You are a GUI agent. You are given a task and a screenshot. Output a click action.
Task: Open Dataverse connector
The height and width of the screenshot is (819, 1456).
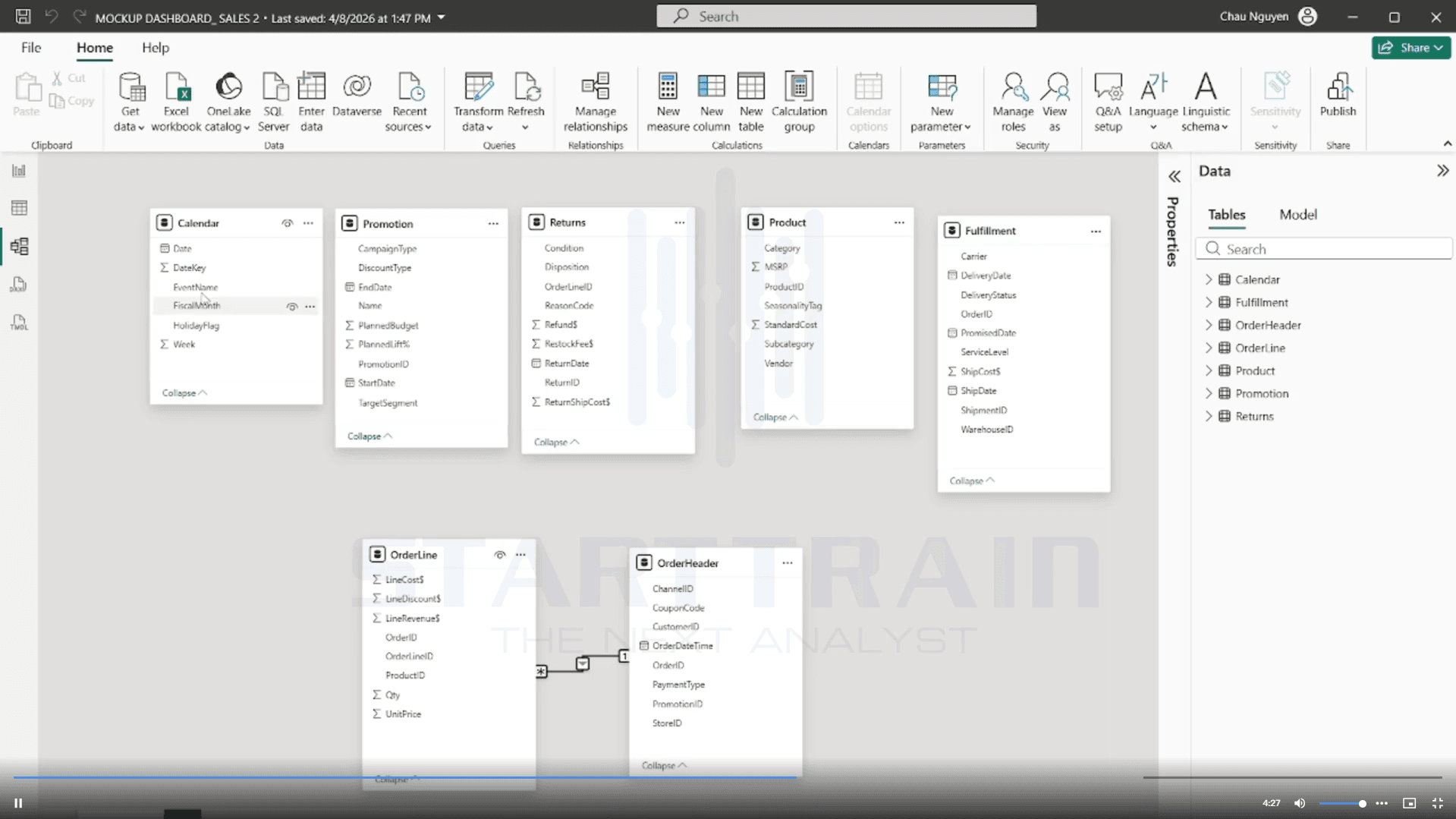[357, 96]
